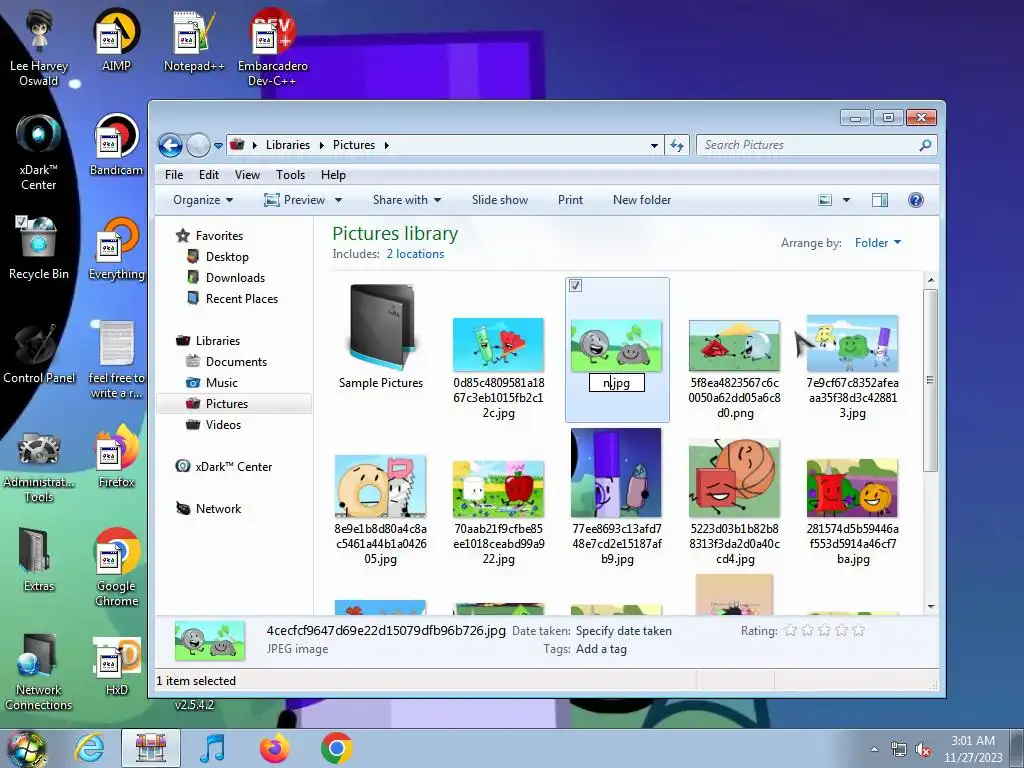Select Videos library in sidebar
Image resolution: width=1024 pixels, height=768 pixels.
pos(223,424)
